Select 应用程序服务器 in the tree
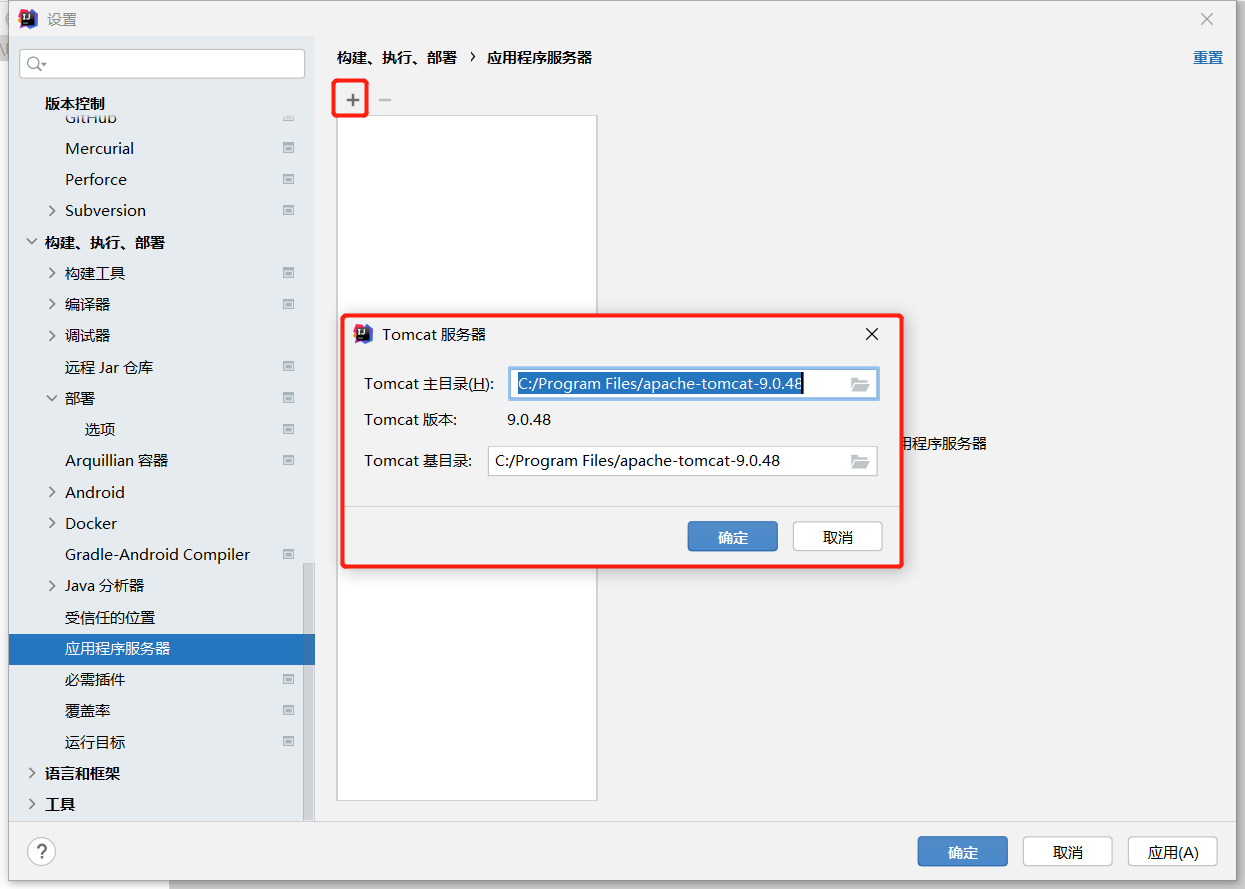Viewport: 1245px width, 889px height. [x=161, y=648]
